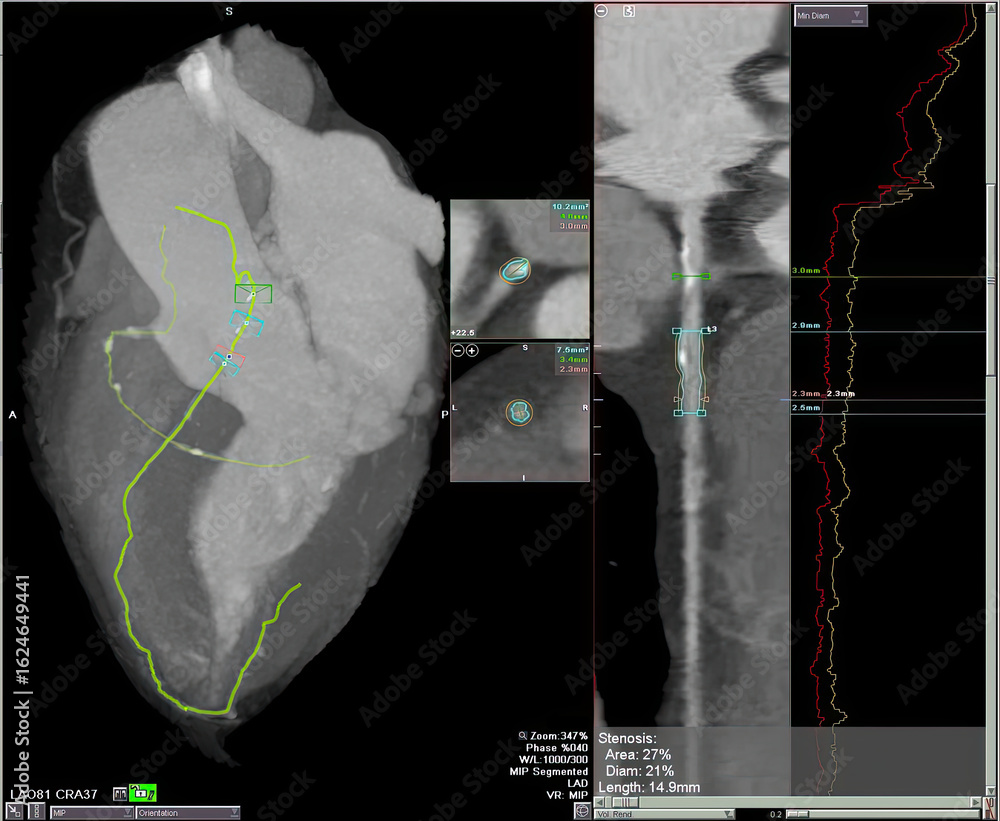
Task: Click the down arrow of the vertical scrollbar on the right
Action: click(x=990, y=791)
